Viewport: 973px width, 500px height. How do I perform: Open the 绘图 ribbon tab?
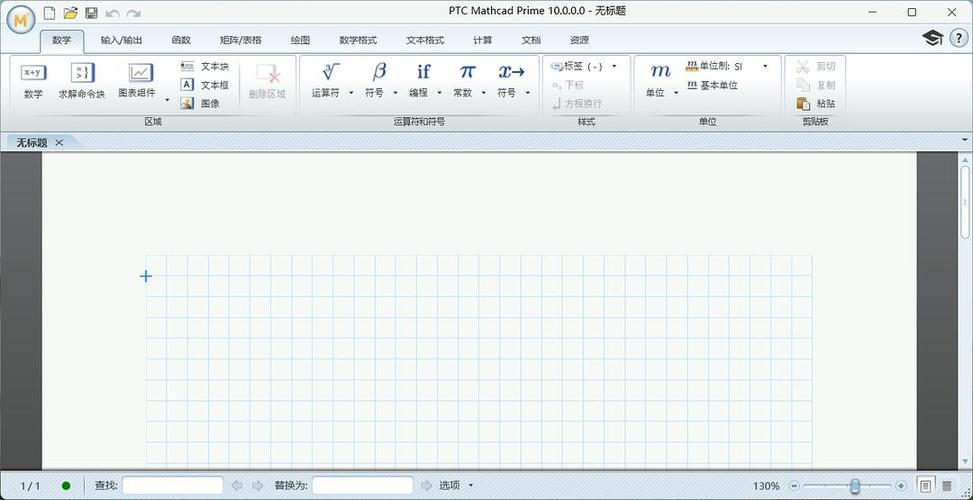(300, 40)
